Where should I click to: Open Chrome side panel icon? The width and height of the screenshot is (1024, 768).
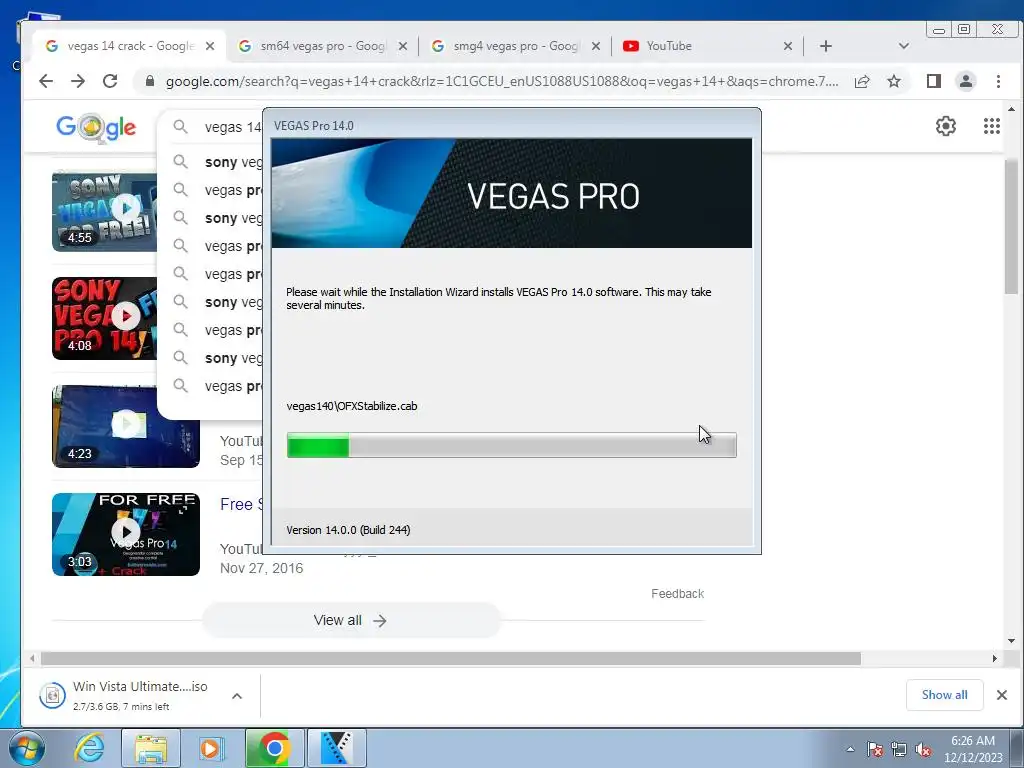coord(934,81)
